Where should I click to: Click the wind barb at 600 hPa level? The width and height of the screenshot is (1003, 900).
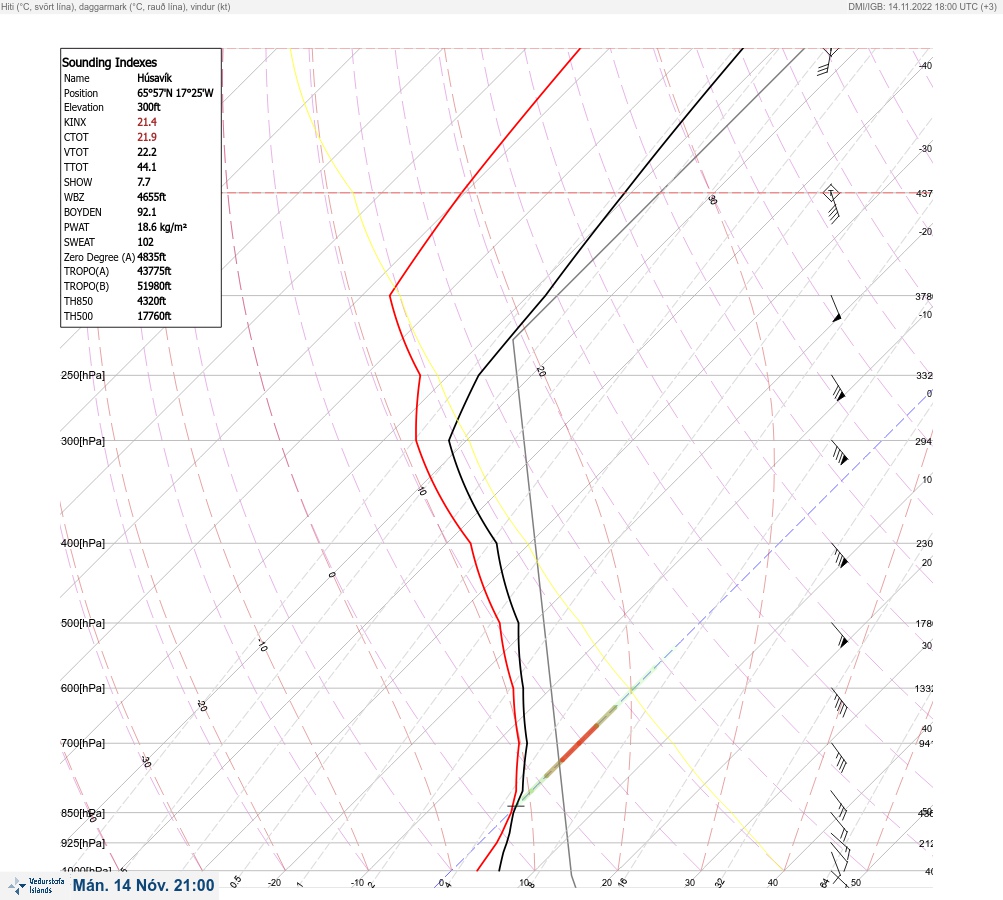[x=839, y=702]
